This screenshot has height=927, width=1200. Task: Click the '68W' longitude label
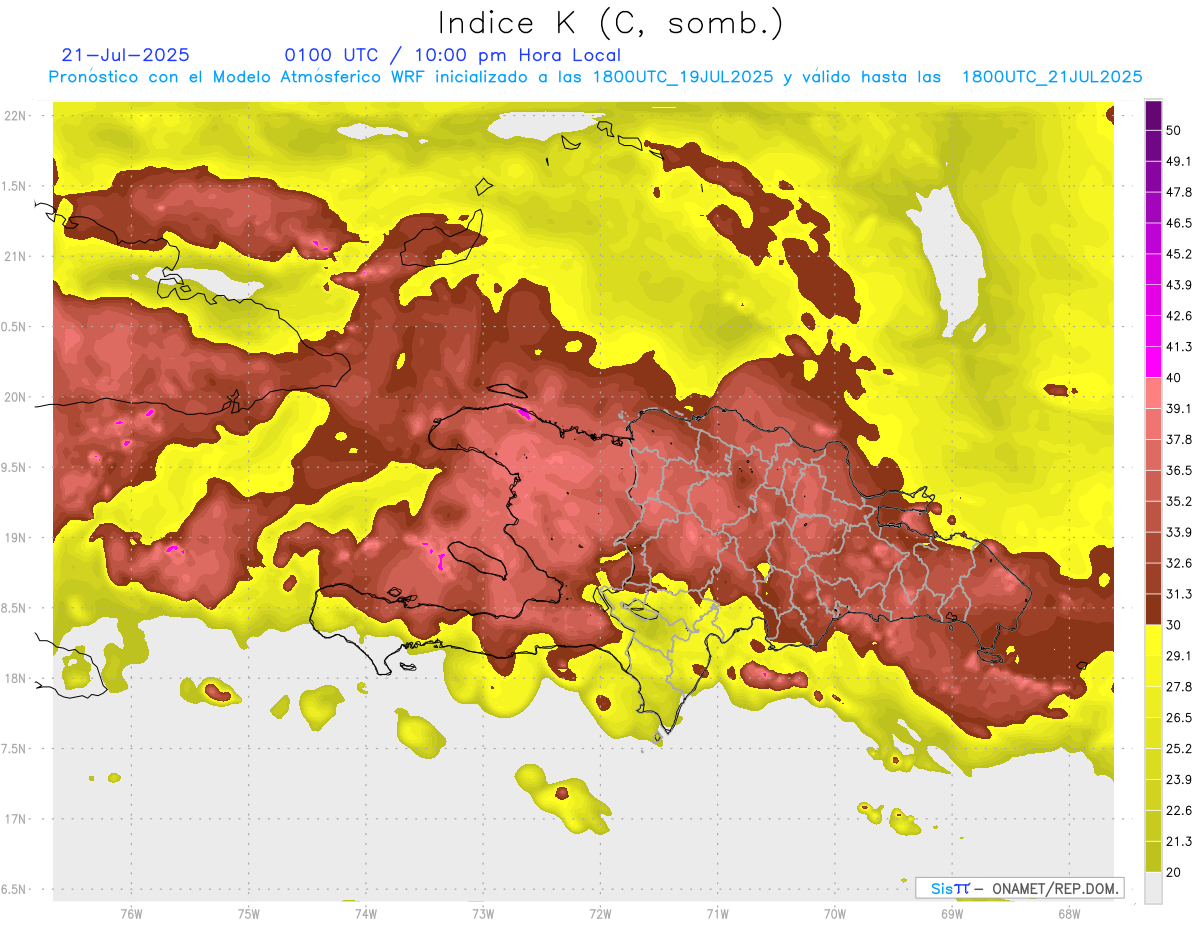(x=1069, y=914)
